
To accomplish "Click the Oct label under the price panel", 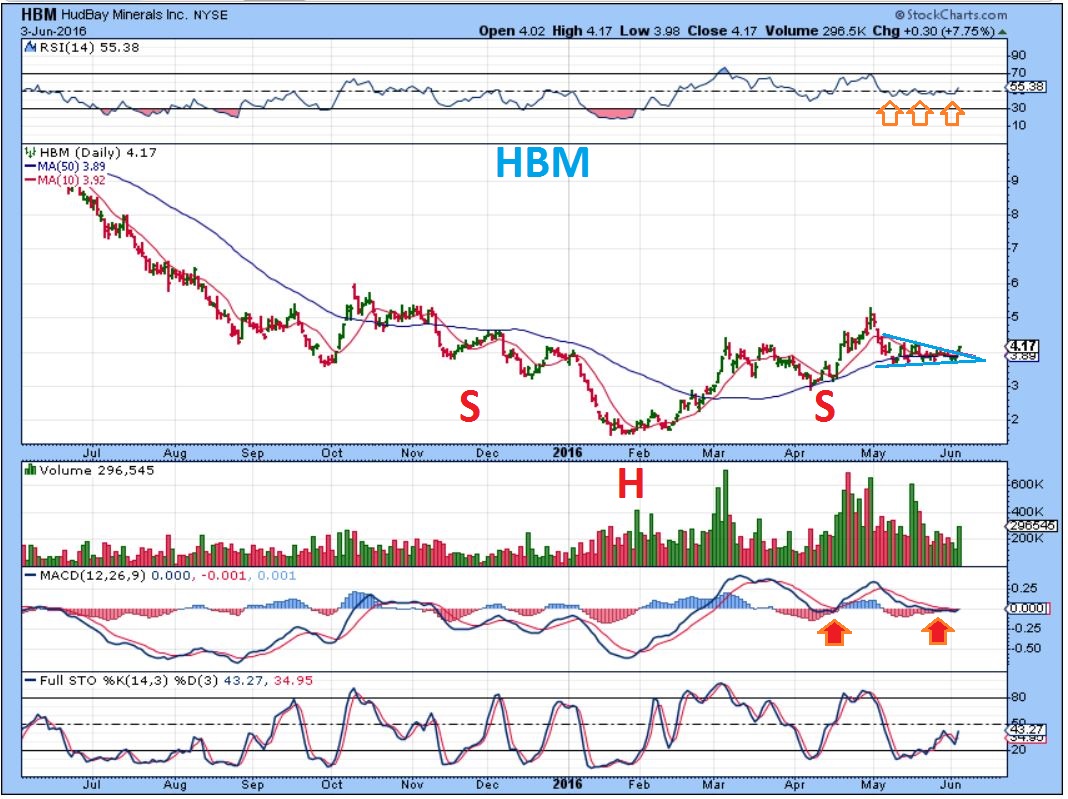I will pyautogui.click(x=332, y=453).
